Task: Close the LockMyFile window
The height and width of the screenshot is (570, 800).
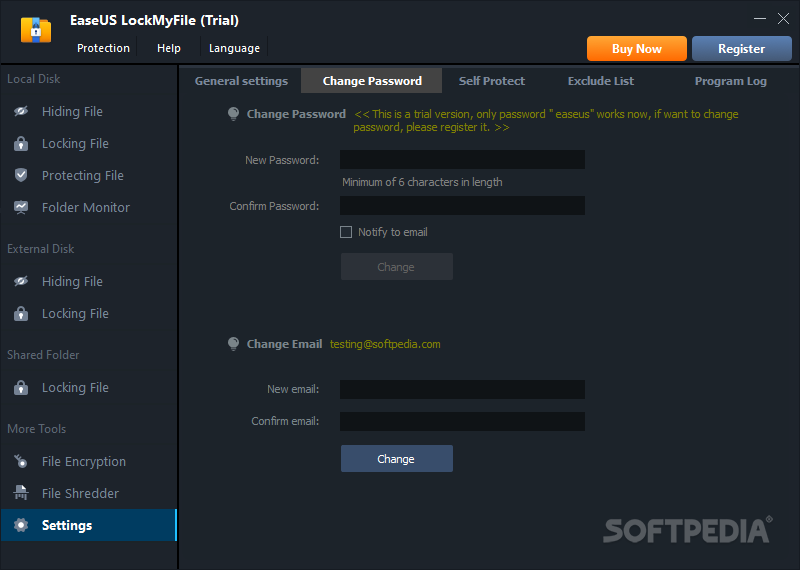Action: pos(783,19)
